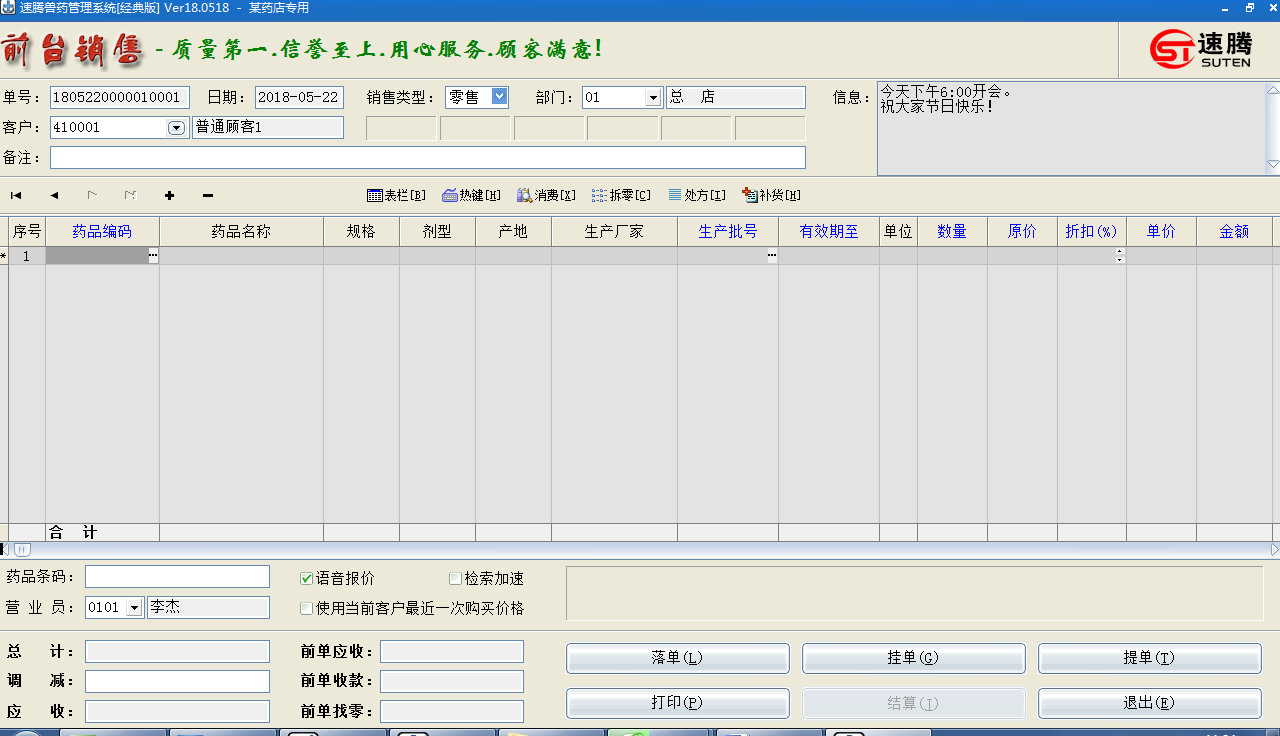
Task: Delete the row with the minus icon
Action: 207,196
